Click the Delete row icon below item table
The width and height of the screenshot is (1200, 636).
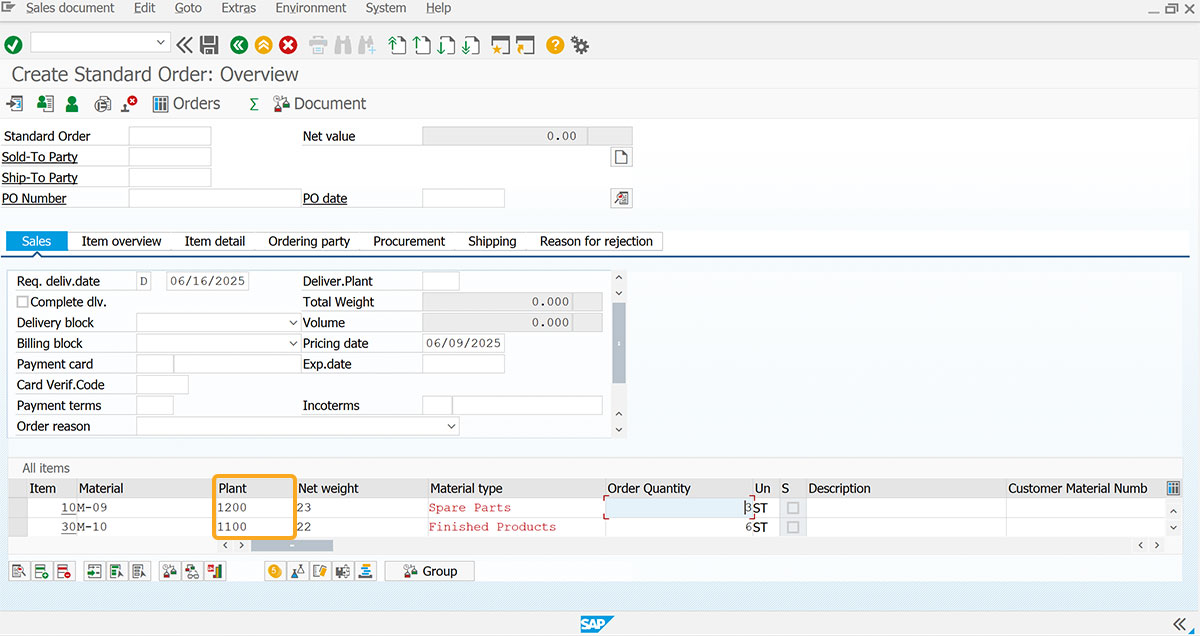[63, 571]
